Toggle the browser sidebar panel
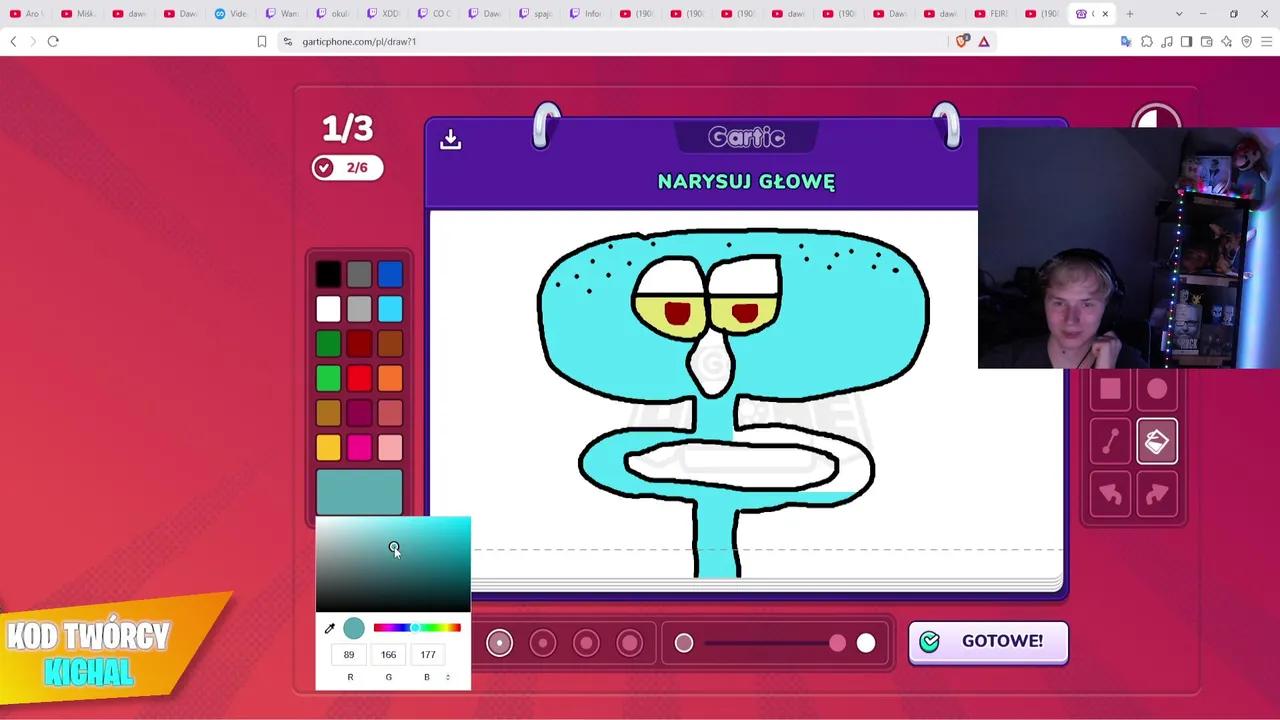The height and width of the screenshot is (720, 1280). [1186, 41]
